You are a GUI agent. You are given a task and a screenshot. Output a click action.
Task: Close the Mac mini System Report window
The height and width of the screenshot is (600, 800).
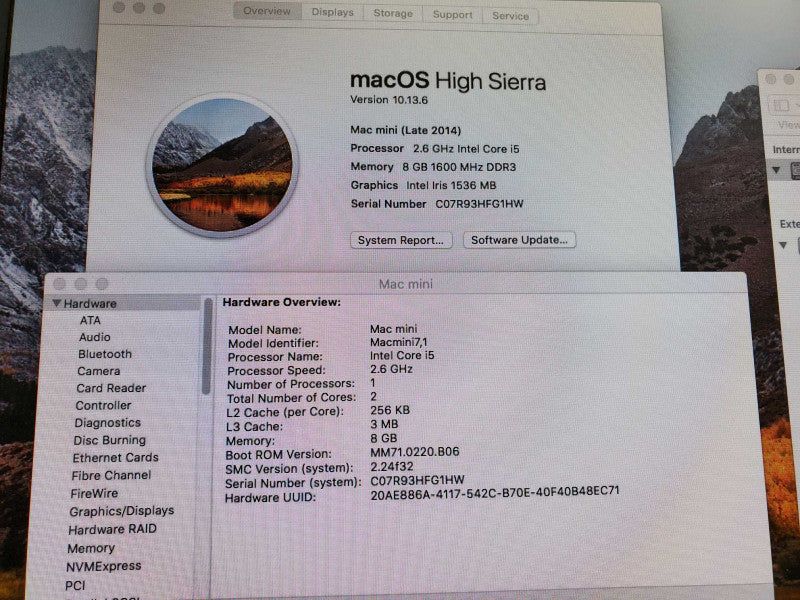click(x=60, y=284)
